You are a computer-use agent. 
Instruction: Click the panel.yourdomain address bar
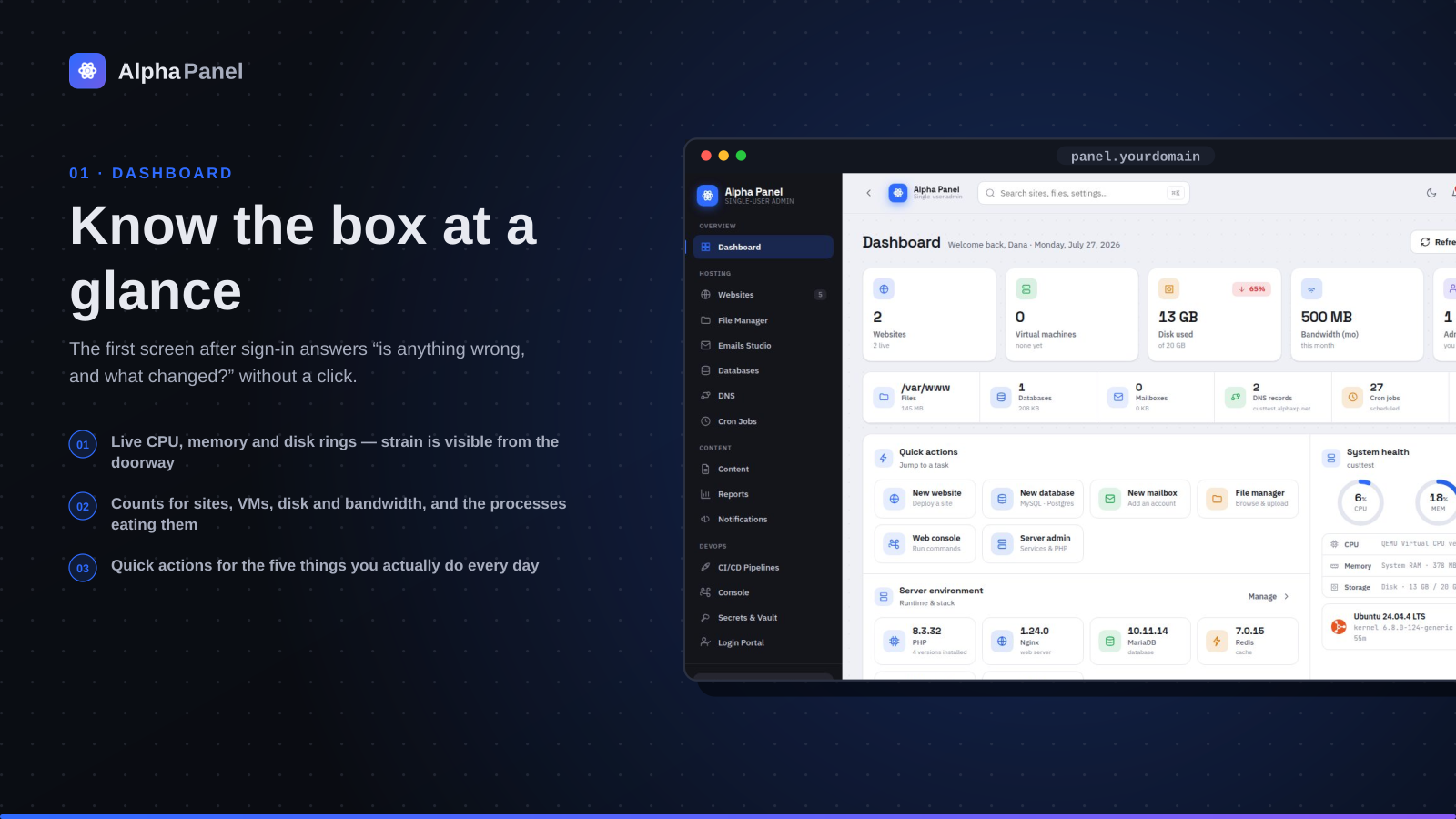(1136, 157)
